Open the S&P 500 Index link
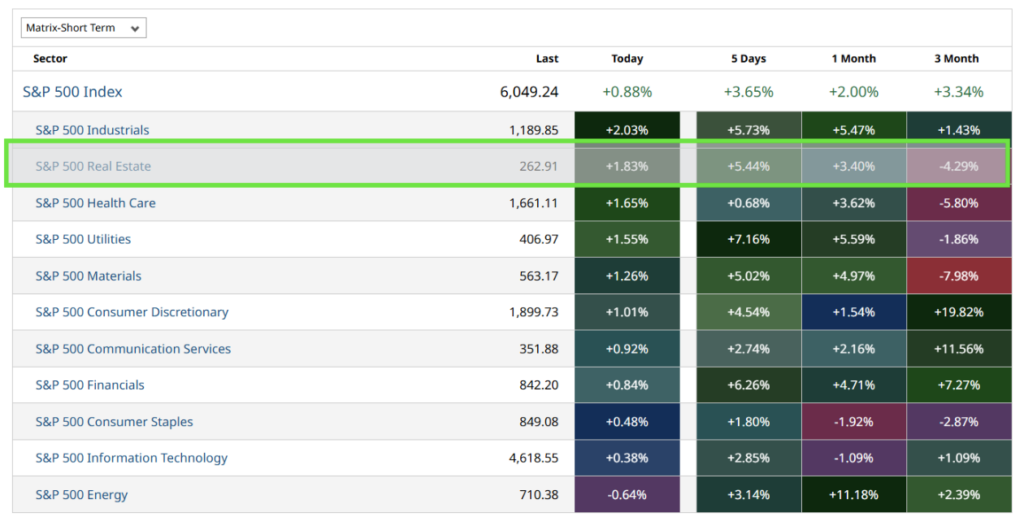 [72, 91]
